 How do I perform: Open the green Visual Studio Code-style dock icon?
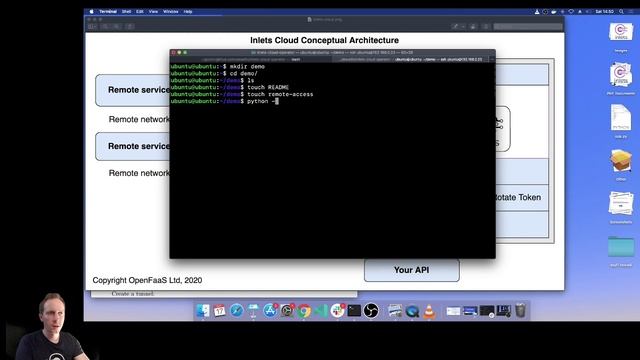click(x=321, y=311)
